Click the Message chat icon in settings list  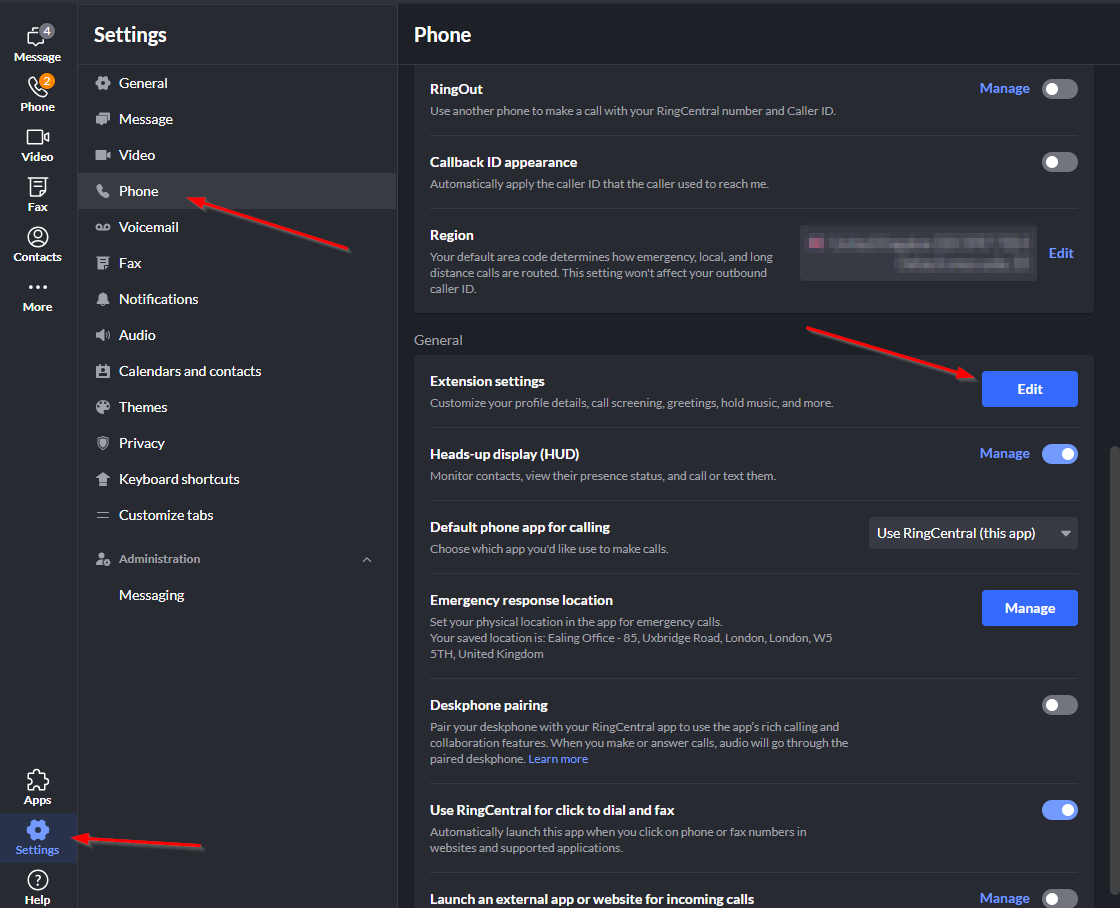point(103,119)
